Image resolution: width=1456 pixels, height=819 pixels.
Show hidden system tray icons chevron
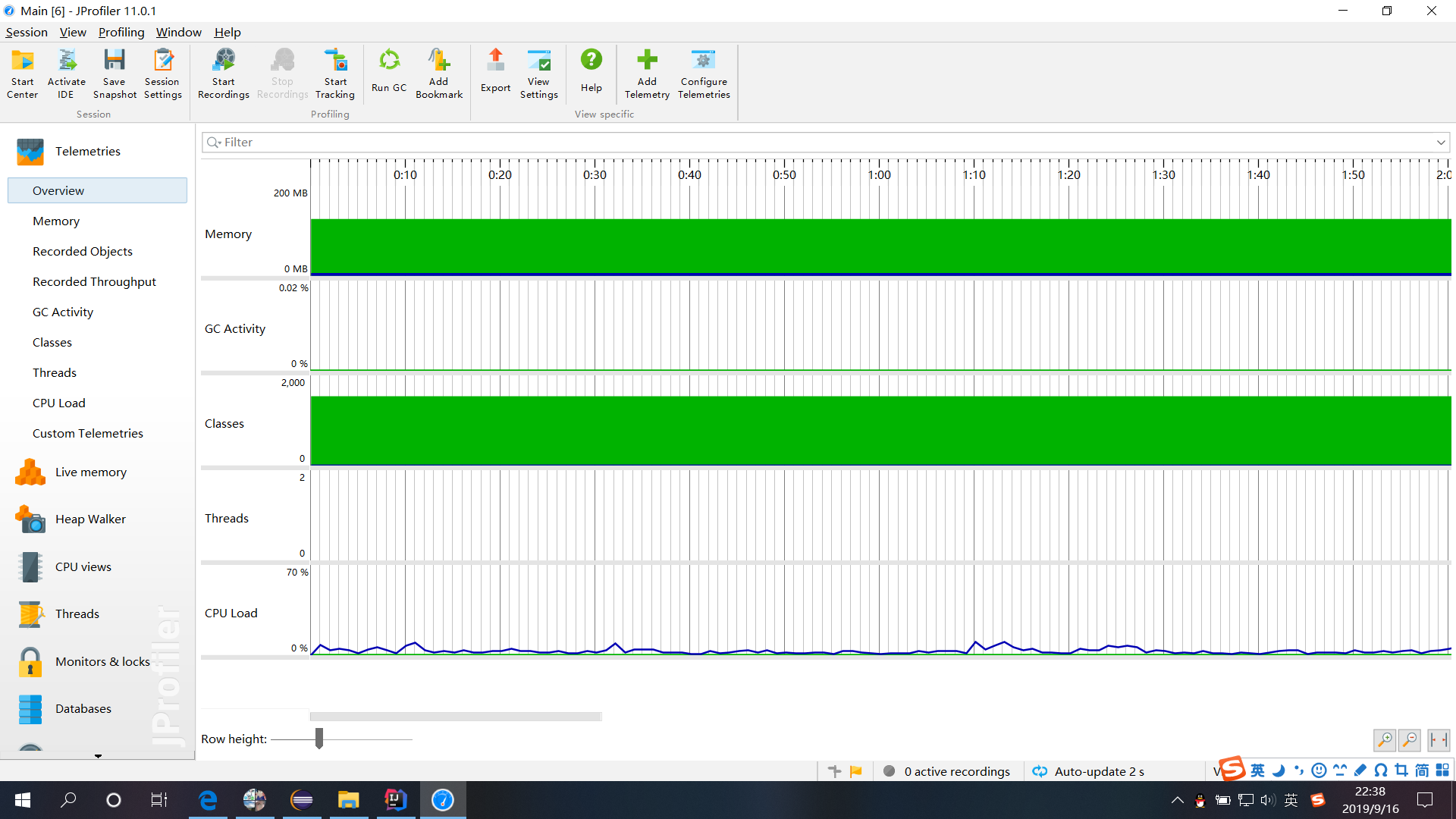coord(1177,800)
